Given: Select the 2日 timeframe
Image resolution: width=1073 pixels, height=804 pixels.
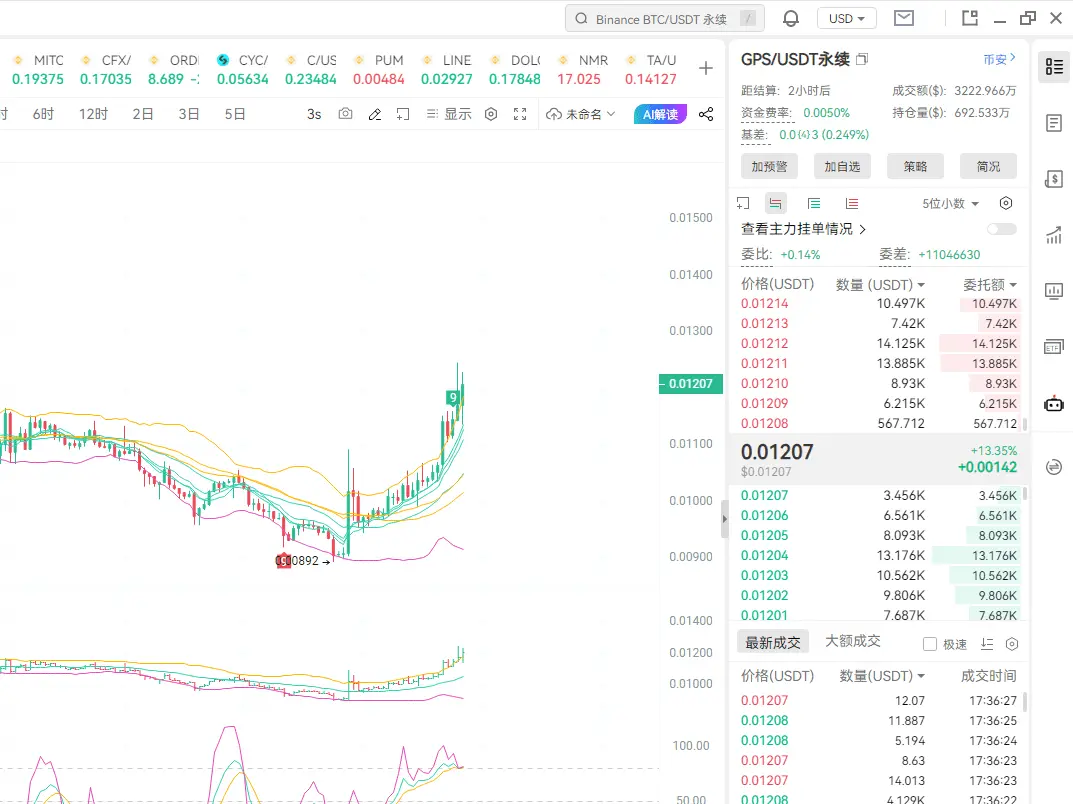Looking at the screenshot, I should tap(143, 114).
